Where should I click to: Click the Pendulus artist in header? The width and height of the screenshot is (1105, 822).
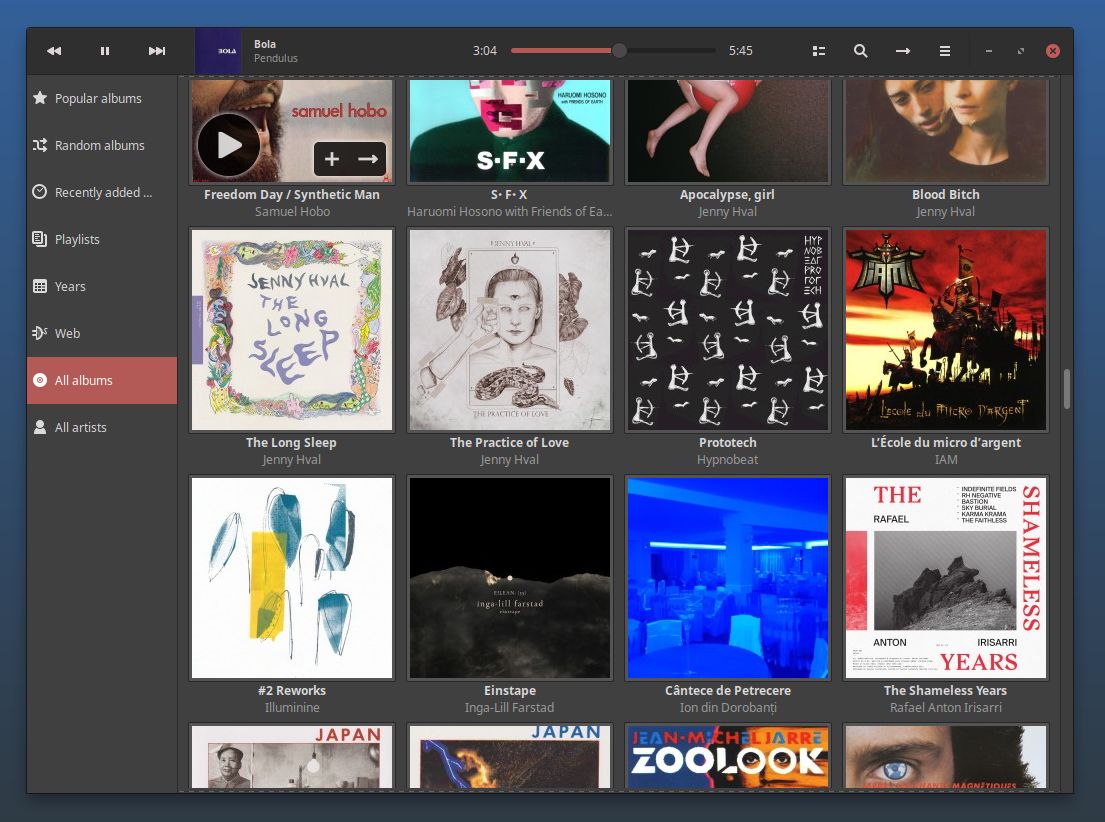[x=276, y=59]
